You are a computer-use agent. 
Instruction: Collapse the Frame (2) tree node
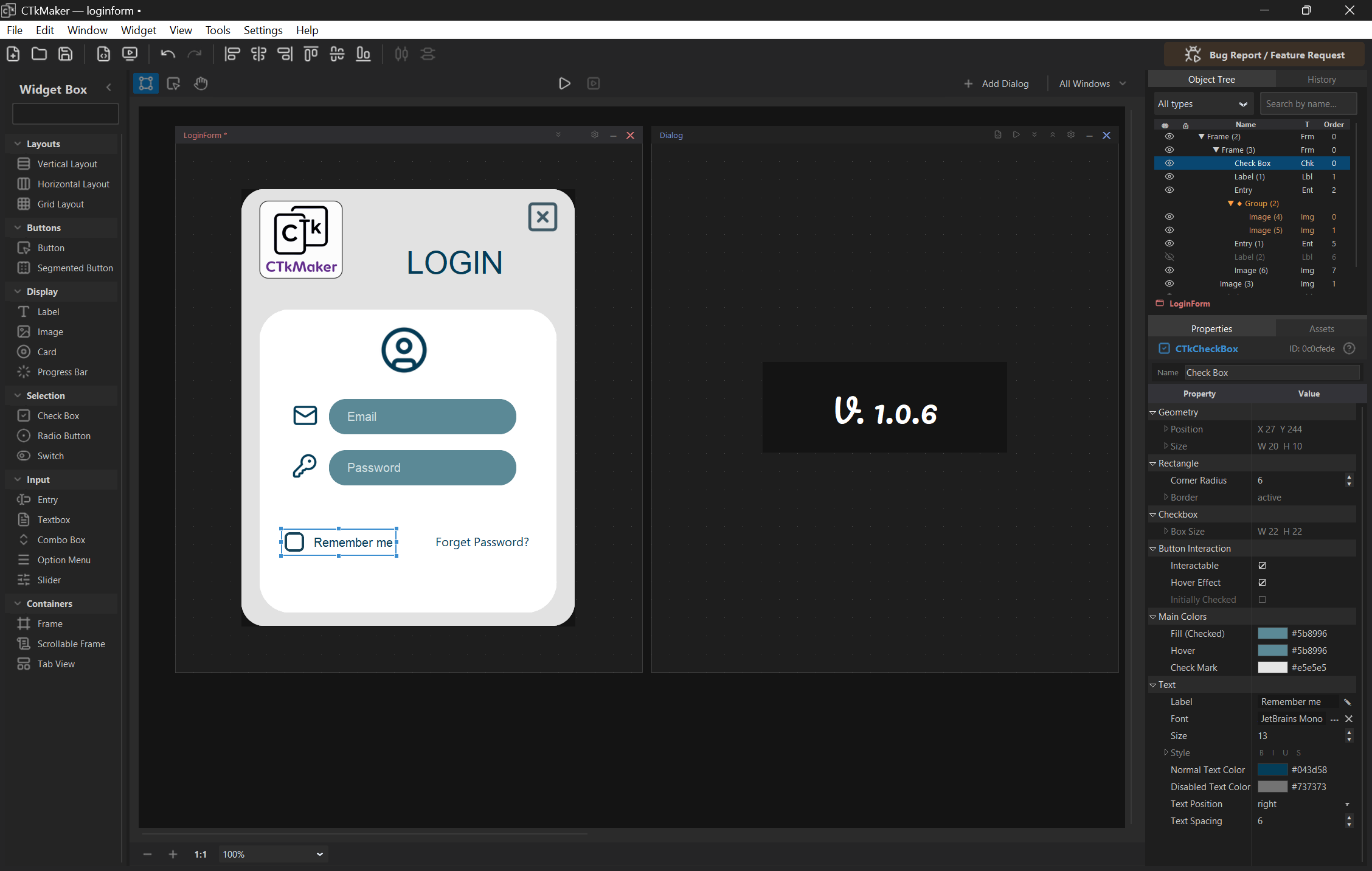pos(1201,137)
